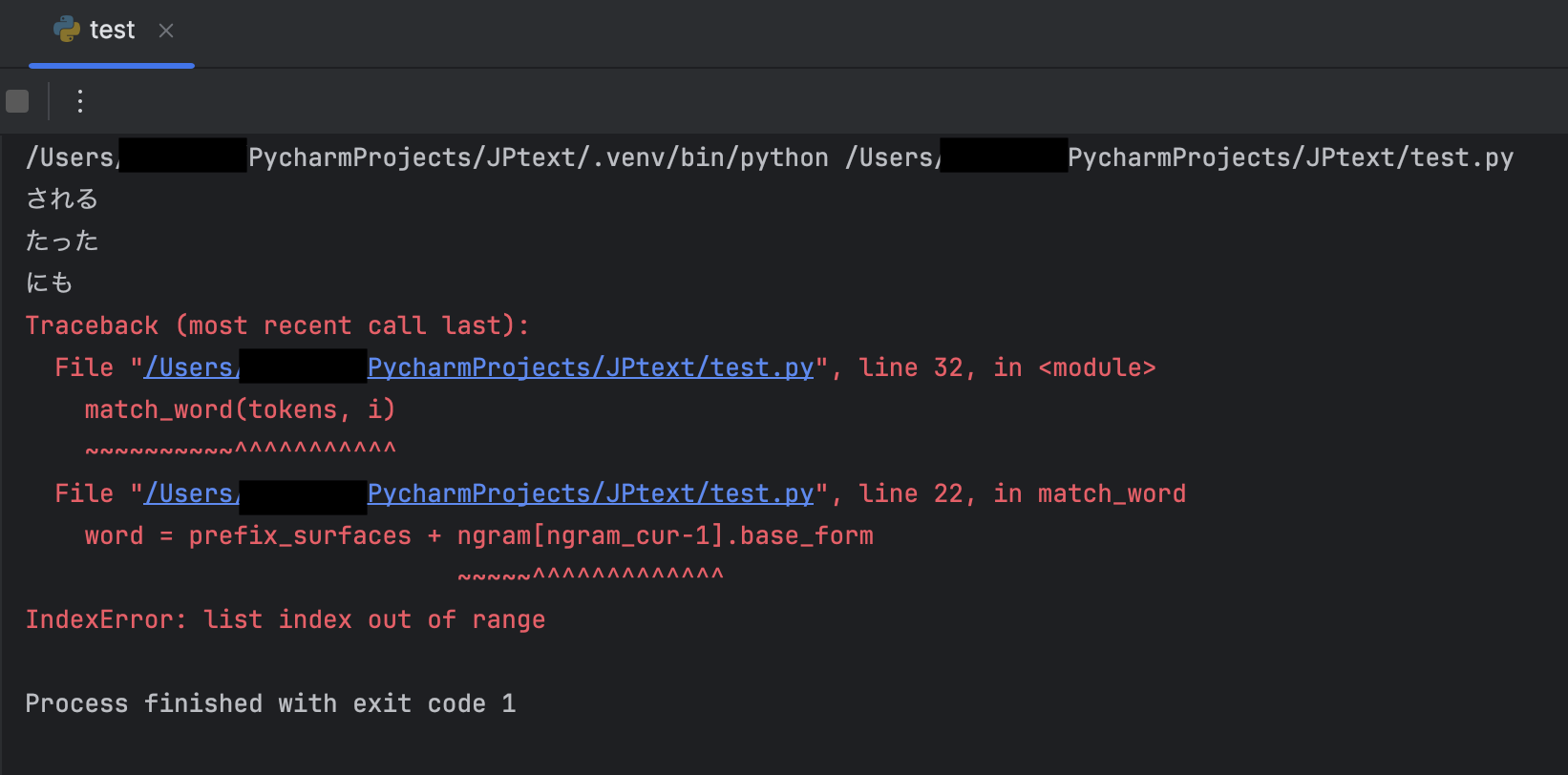Open the /Users link on the line 32 traceback
Screen dimensions: 1568x775
191,367
